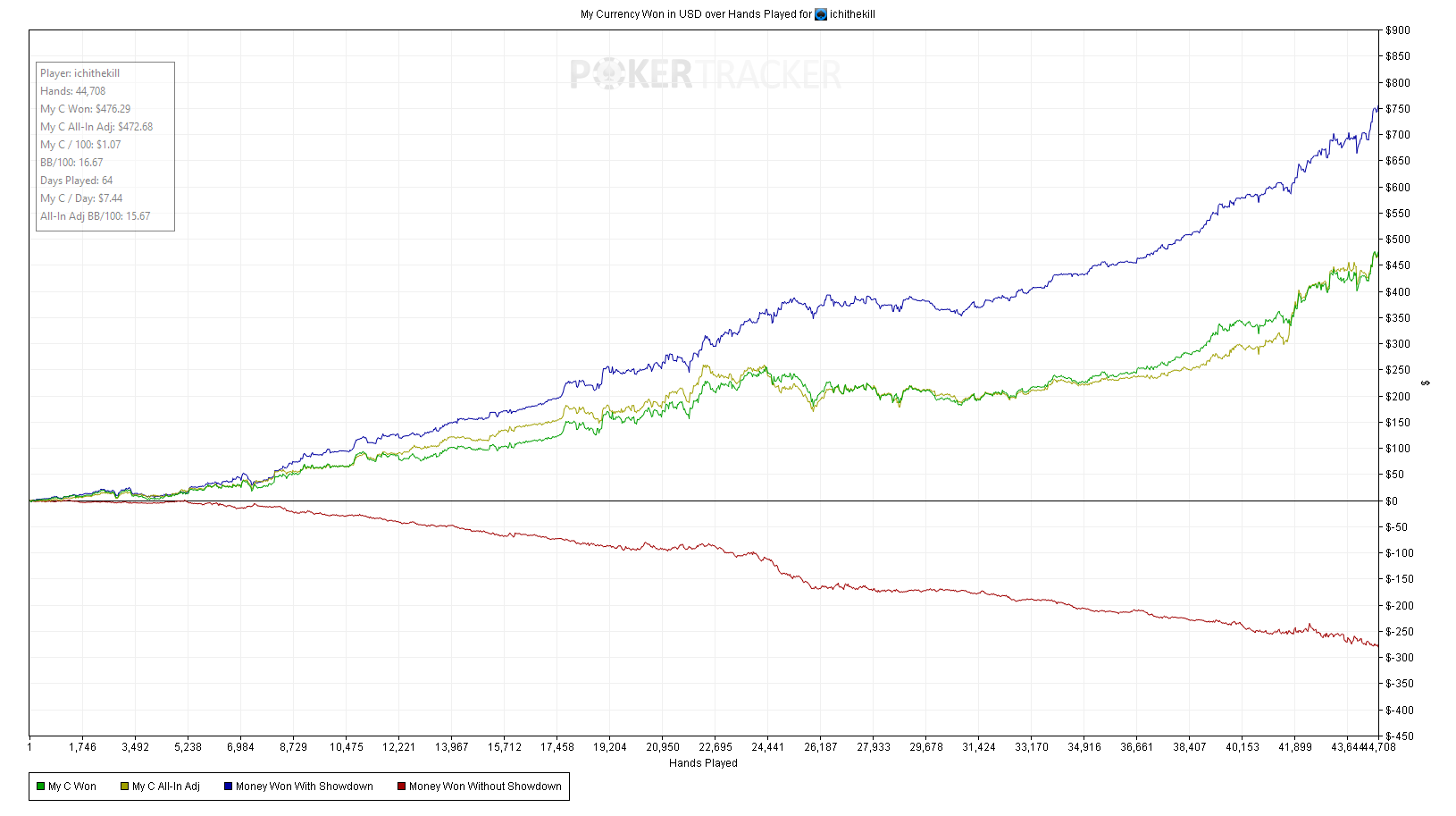The width and height of the screenshot is (1456, 816).
Task: Click the $0 y-axis label
Action: click(1392, 501)
